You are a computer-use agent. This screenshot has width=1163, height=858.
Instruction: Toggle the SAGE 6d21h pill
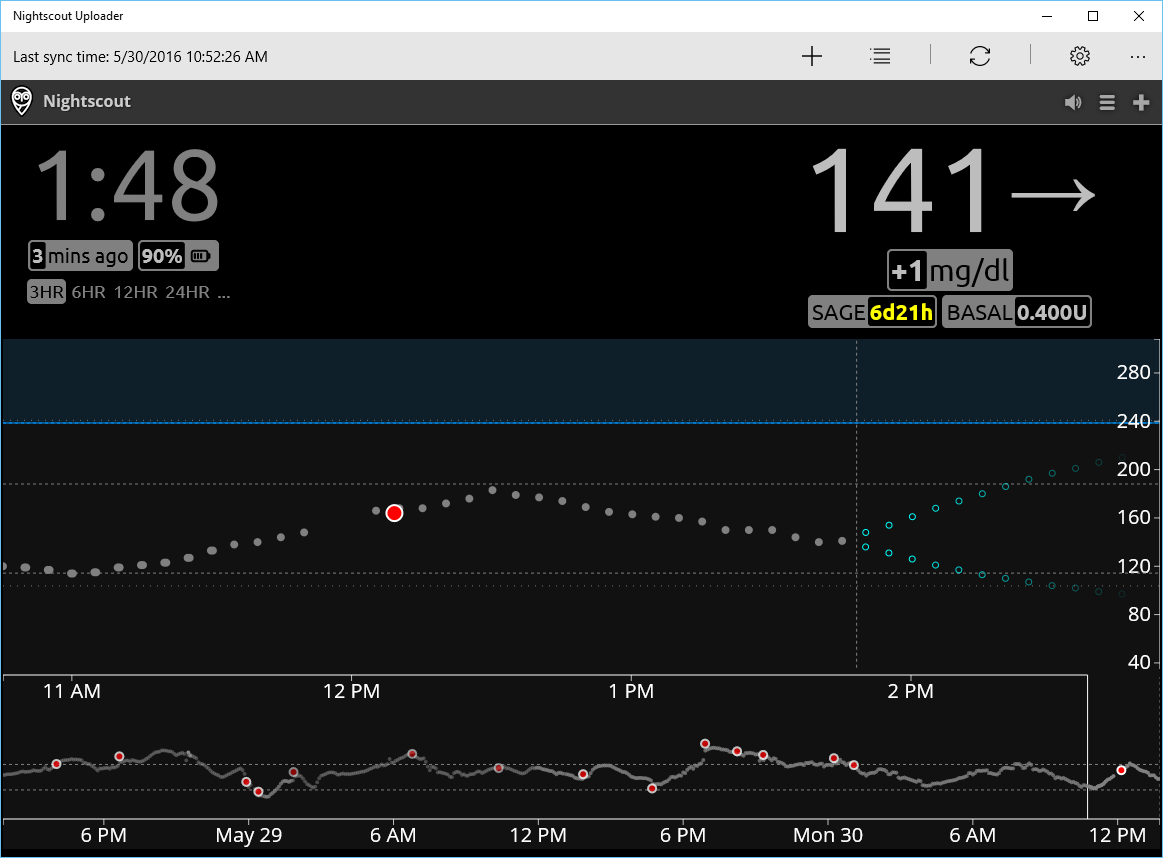click(x=872, y=311)
